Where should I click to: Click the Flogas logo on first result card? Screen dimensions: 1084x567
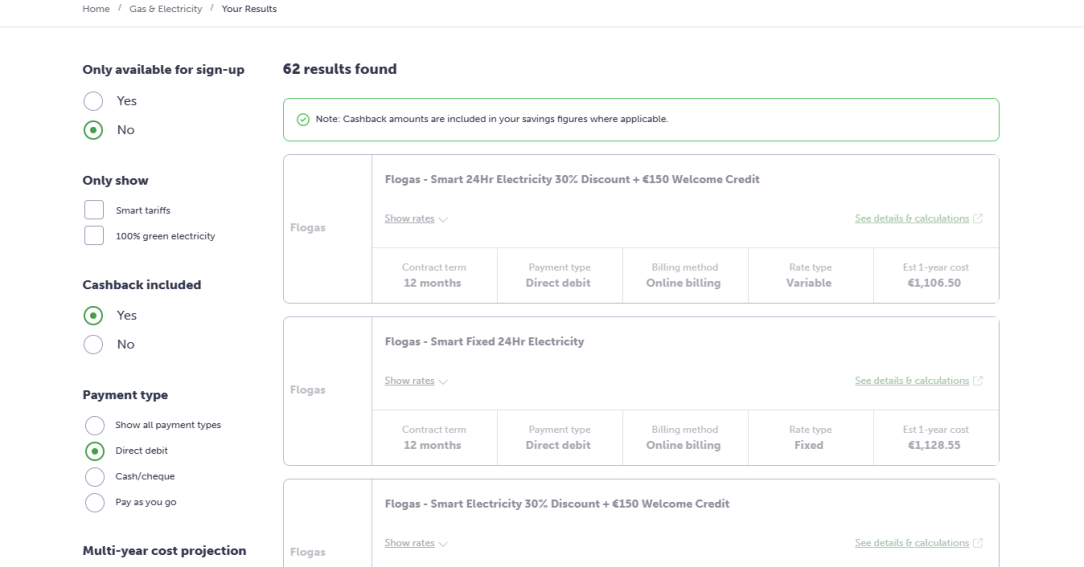pos(307,228)
